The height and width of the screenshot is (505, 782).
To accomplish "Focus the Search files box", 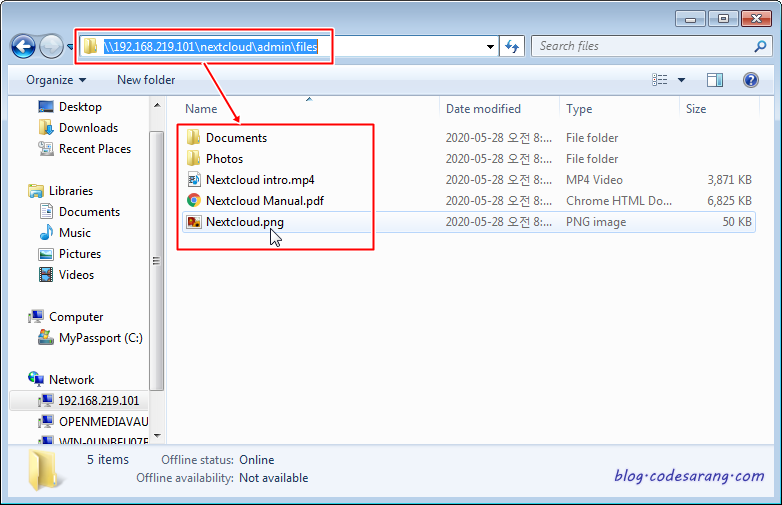I will [651, 46].
